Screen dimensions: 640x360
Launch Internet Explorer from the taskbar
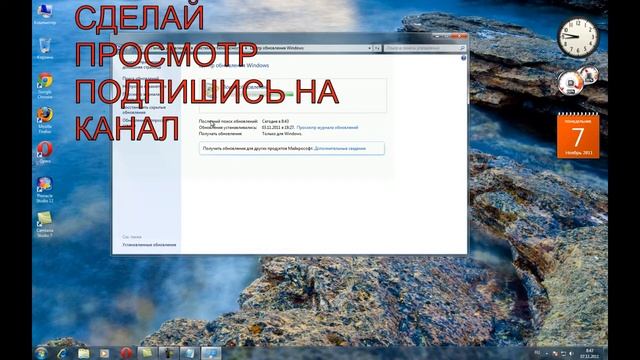coord(62,353)
